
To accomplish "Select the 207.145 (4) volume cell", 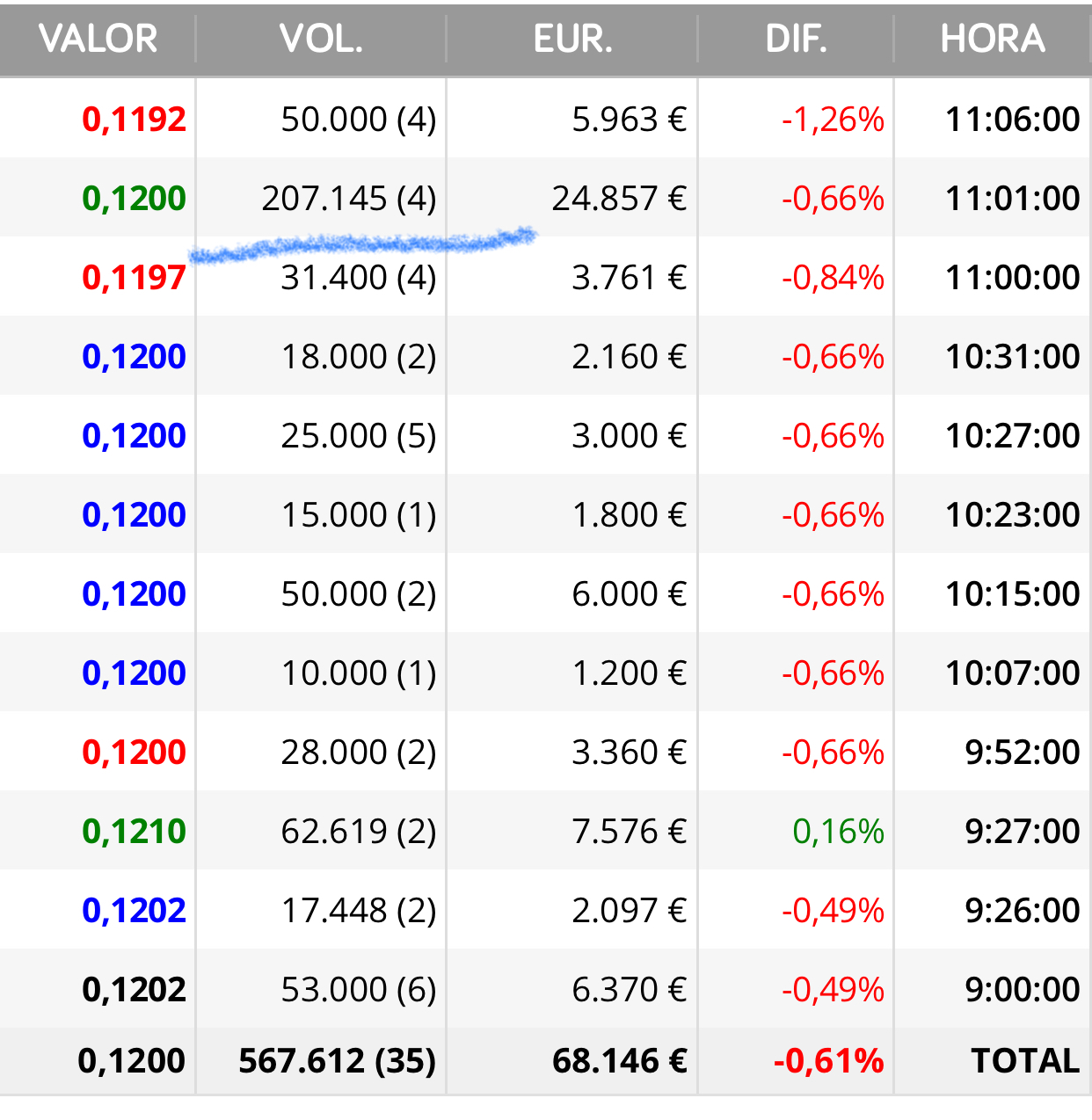I will (349, 199).
